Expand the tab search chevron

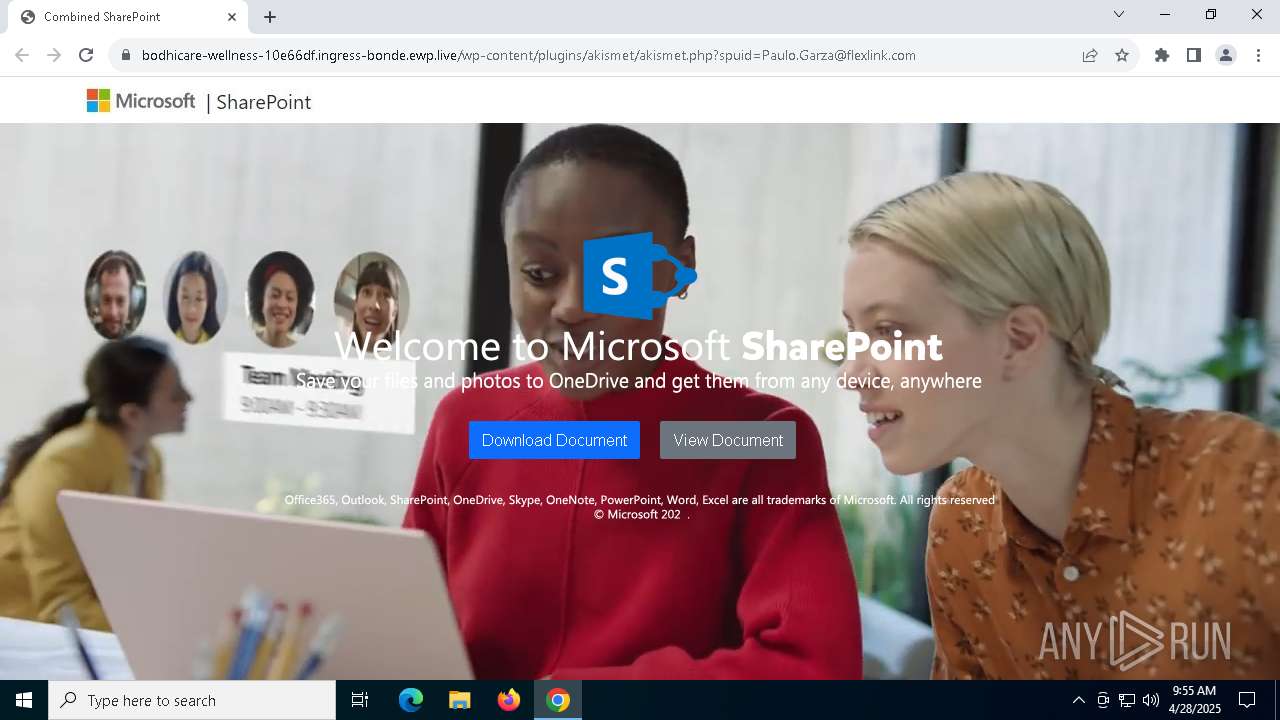point(1119,14)
